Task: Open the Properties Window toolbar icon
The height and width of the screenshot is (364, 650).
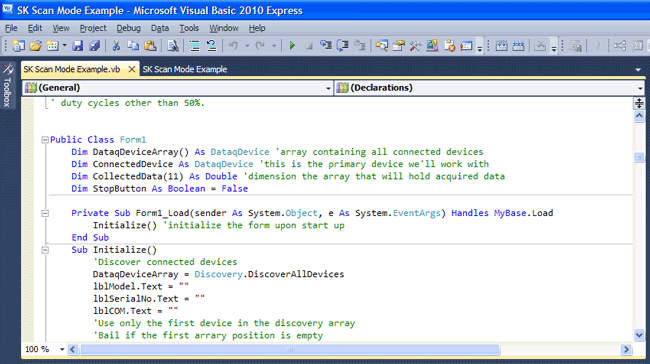Action: 399,46
